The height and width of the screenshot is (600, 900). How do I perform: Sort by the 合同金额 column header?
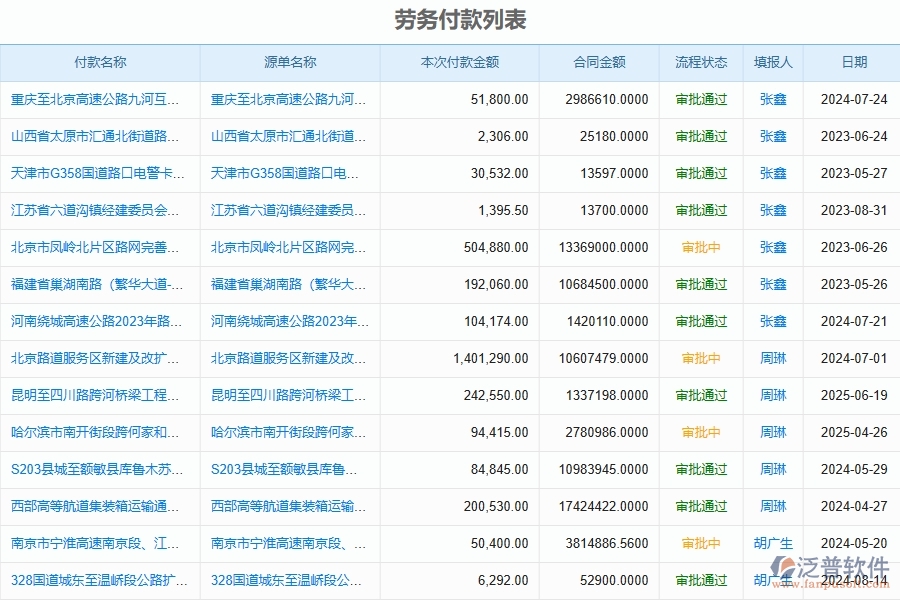[600, 62]
